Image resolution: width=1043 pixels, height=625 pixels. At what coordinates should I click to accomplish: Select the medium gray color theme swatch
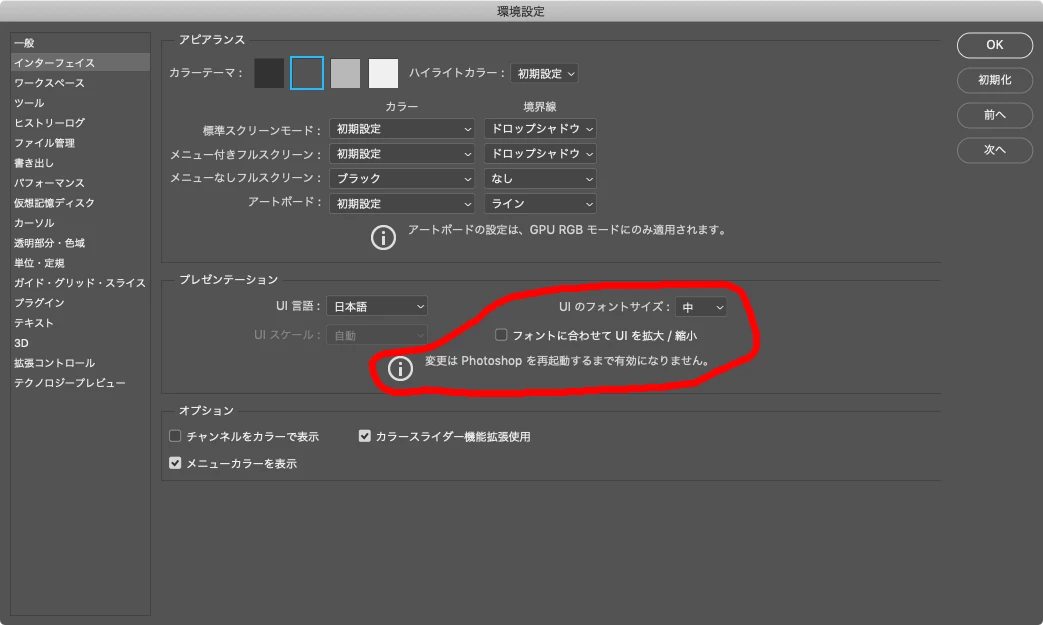pyautogui.click(x=345, y=73)
